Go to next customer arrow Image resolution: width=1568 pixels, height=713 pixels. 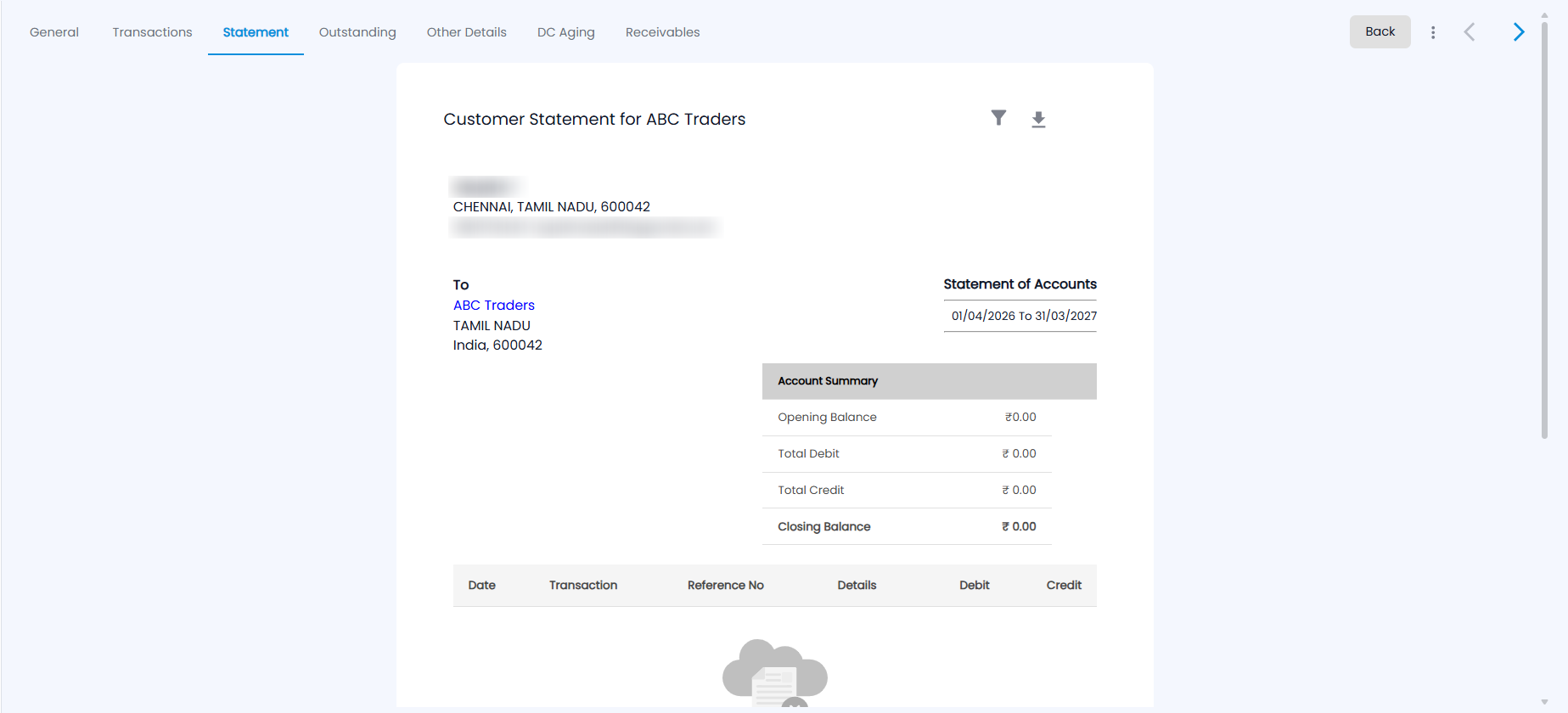[1519, 32]
